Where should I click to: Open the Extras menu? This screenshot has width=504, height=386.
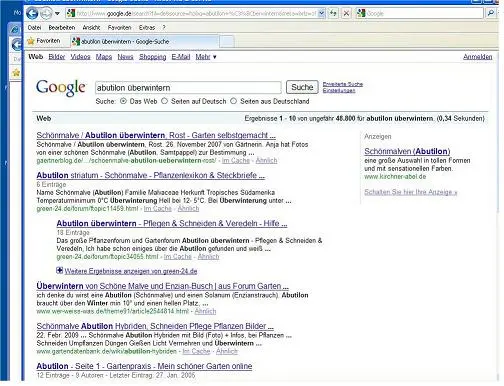[x=147, y=28]
